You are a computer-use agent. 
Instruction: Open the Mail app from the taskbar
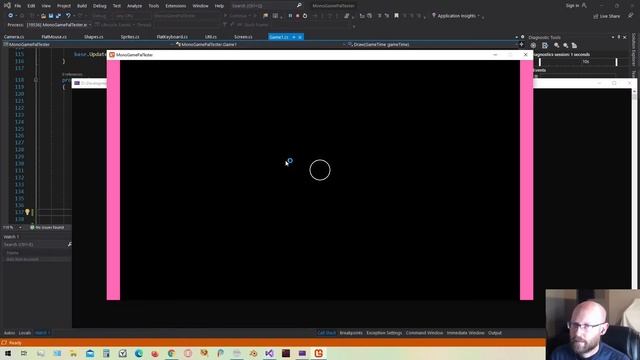pos(90,353)
